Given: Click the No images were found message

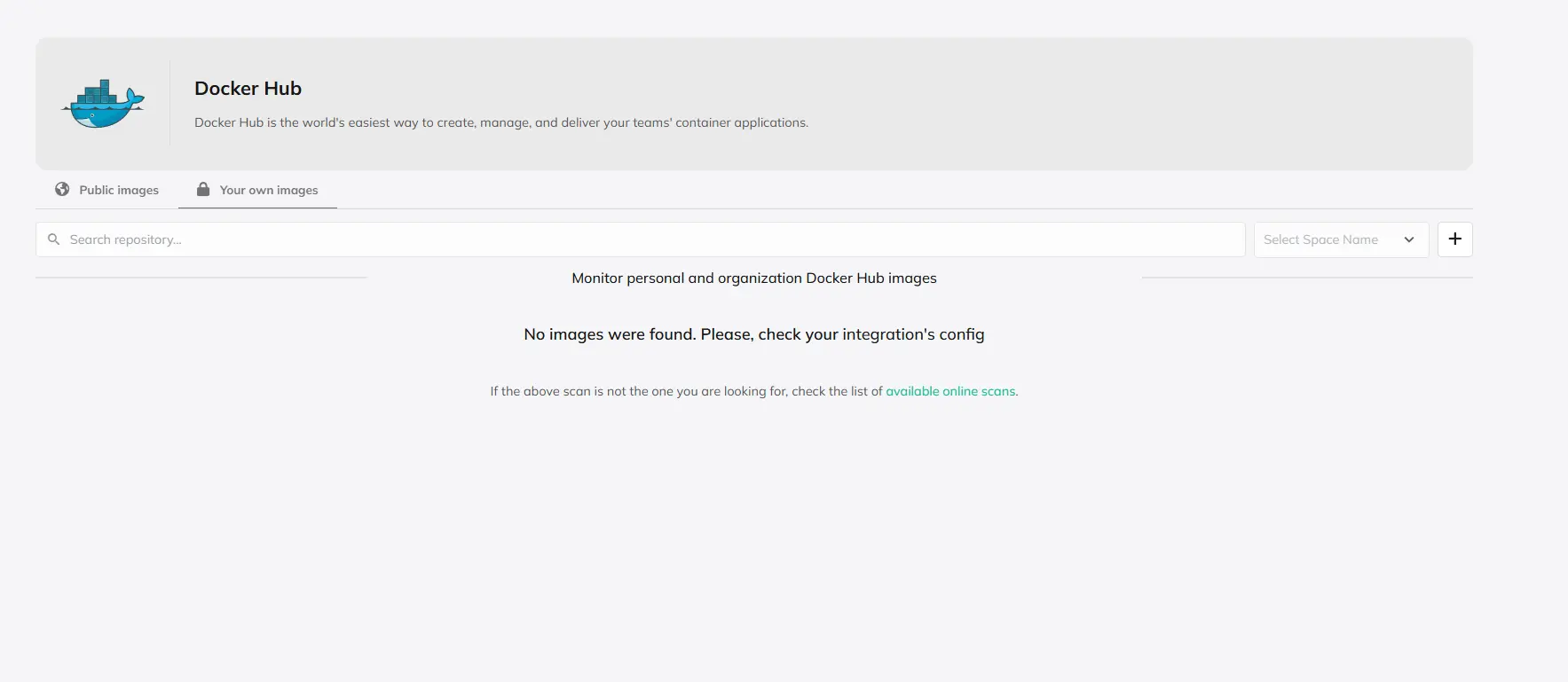Looking at the screenshot, I should (753, 334).
